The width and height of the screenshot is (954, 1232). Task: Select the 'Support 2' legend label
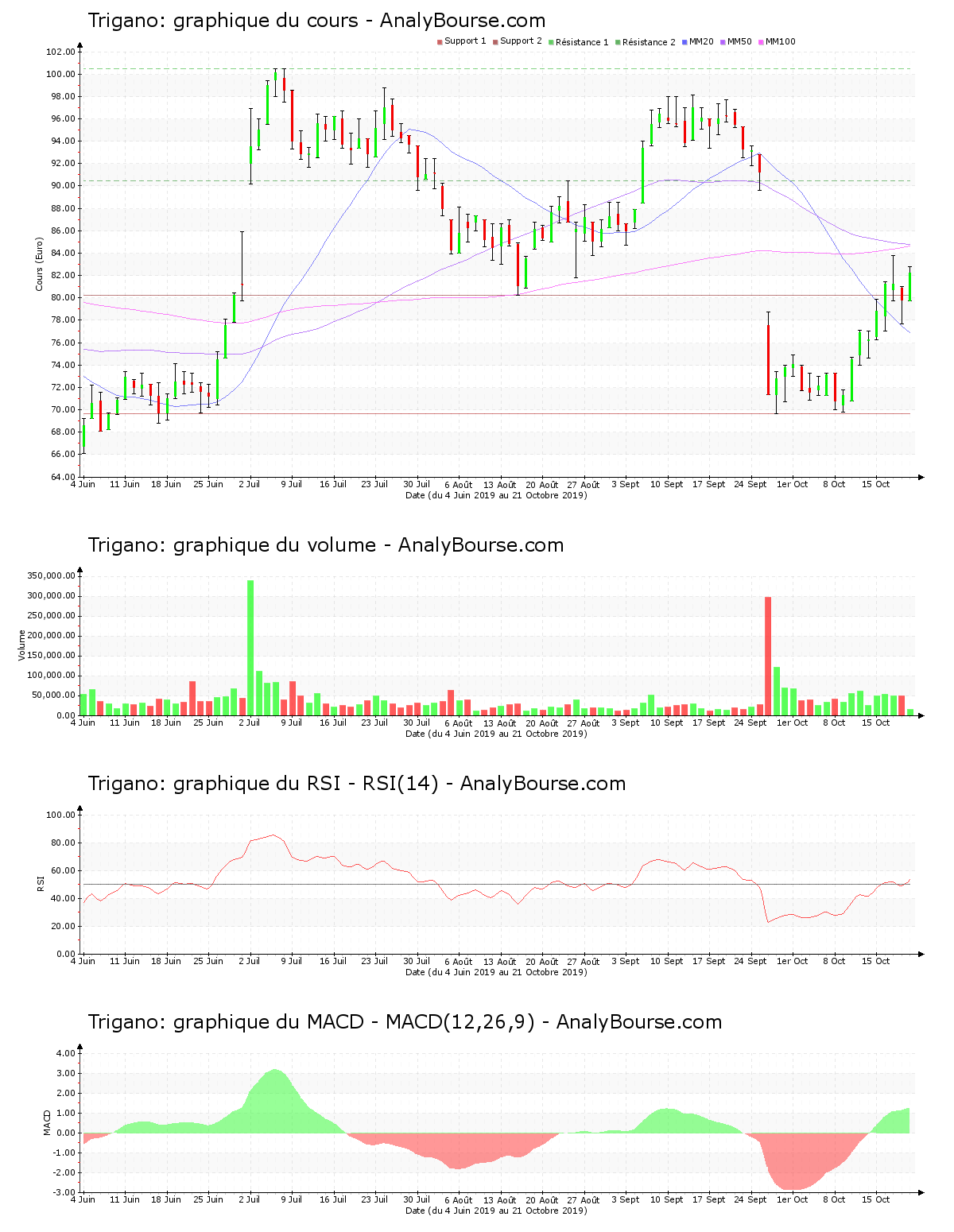[521, 41]
